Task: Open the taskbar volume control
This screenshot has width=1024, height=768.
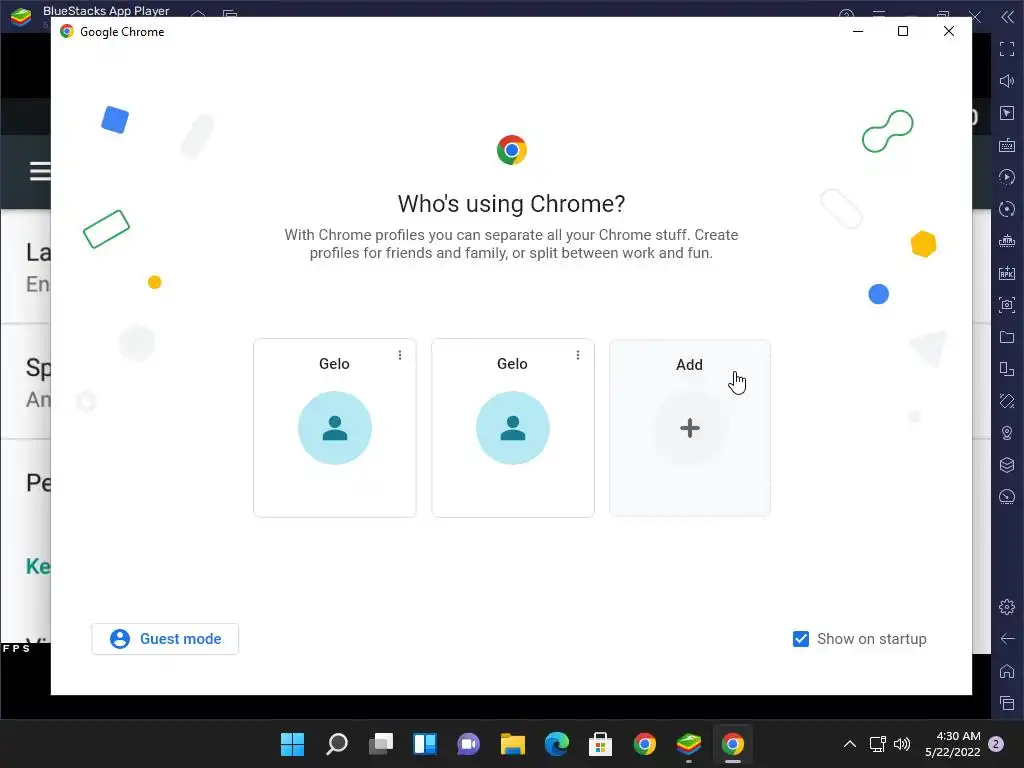Action: tap(902, 744)
